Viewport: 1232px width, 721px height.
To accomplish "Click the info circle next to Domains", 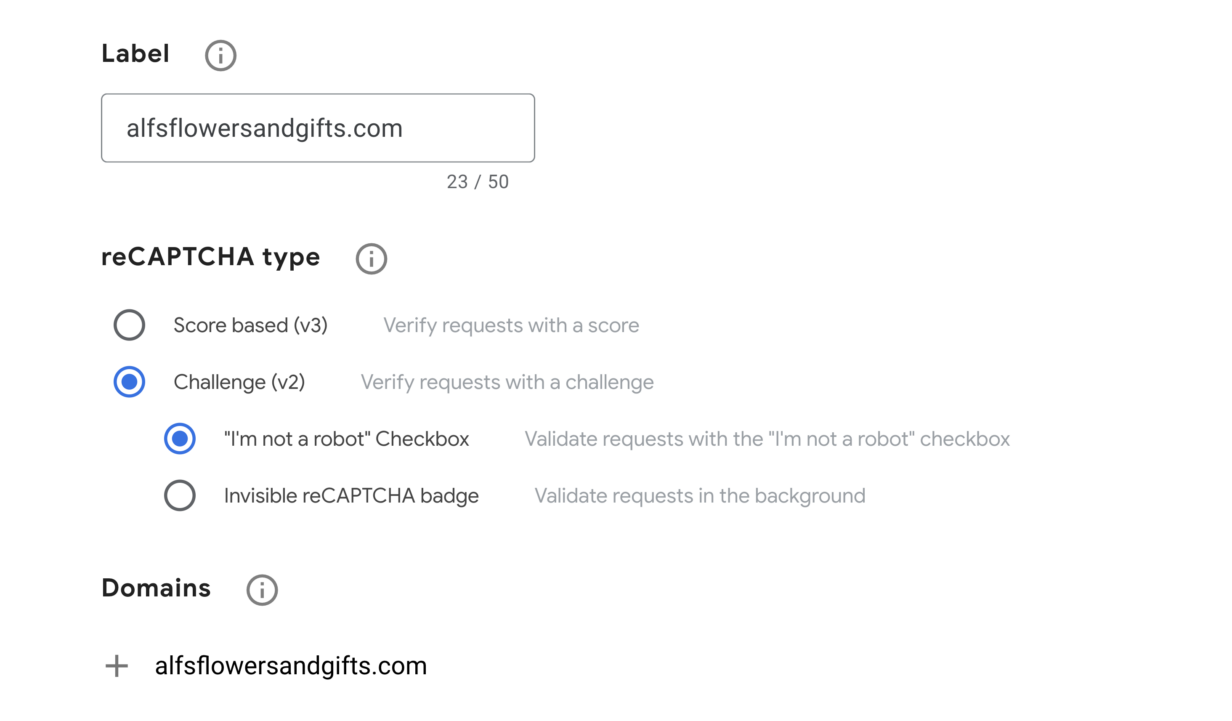I will tap(262, 590).
